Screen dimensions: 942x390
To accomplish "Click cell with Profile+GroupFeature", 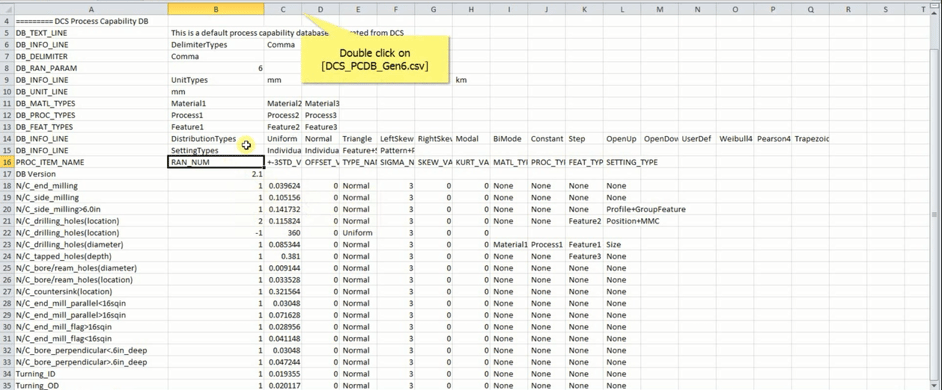I will click(x=646, y=209).
